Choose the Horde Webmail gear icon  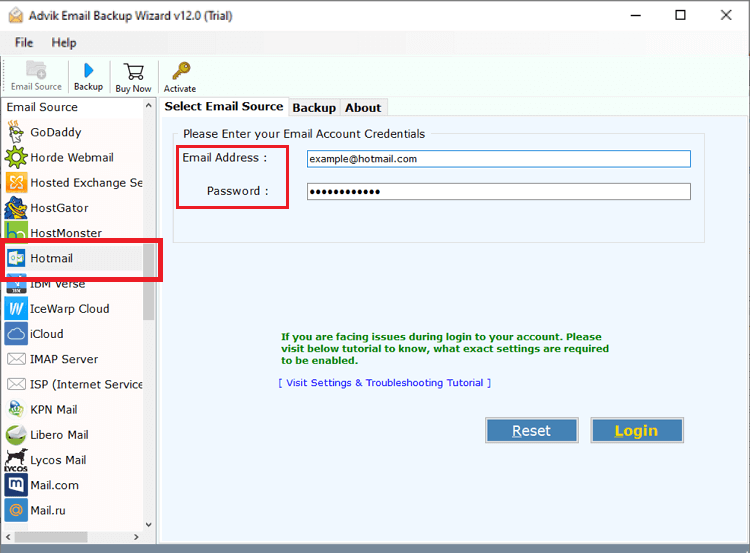pyautogui.click(x=16, y=157)
